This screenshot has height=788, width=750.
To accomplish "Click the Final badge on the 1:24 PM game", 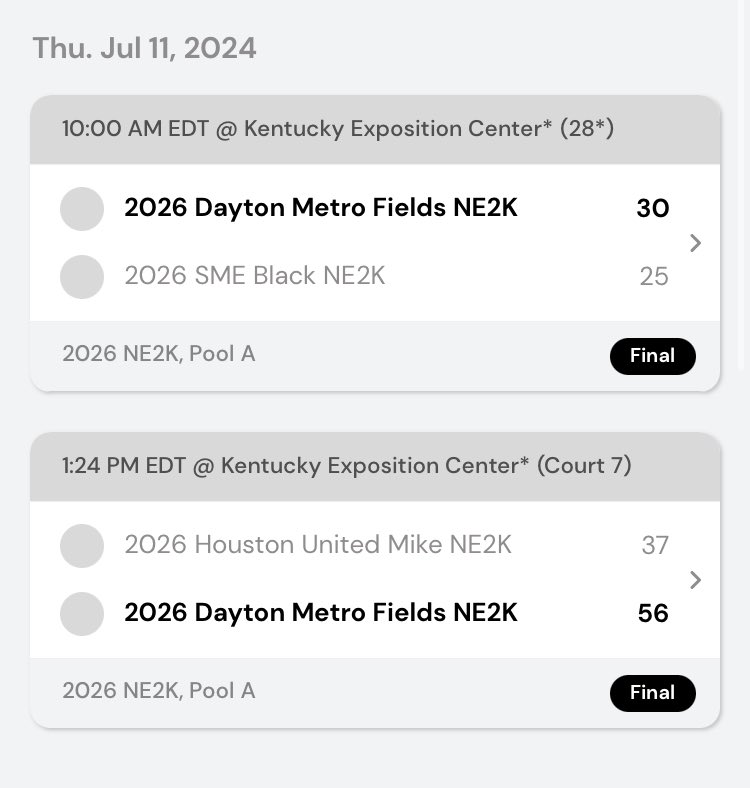I will [x=652, y=692].
